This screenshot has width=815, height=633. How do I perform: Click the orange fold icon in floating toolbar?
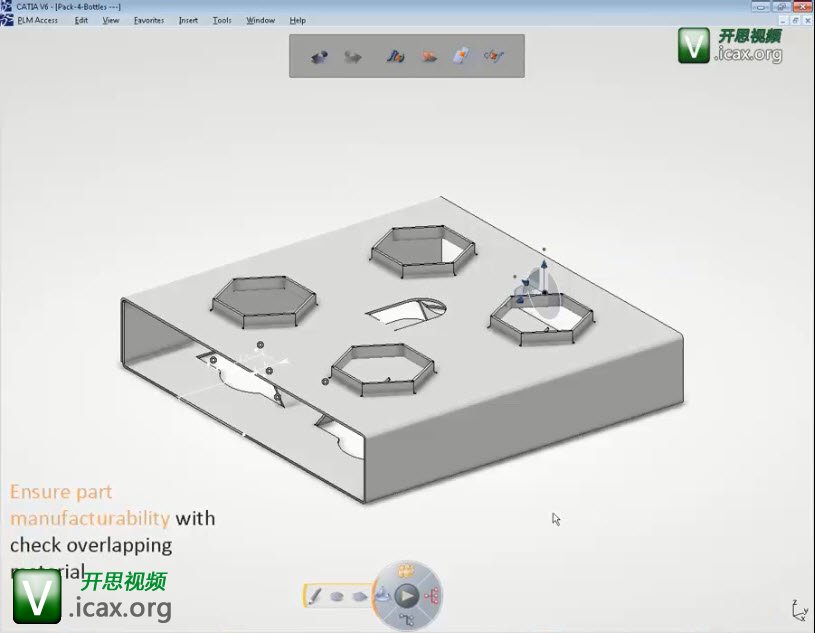429,56
